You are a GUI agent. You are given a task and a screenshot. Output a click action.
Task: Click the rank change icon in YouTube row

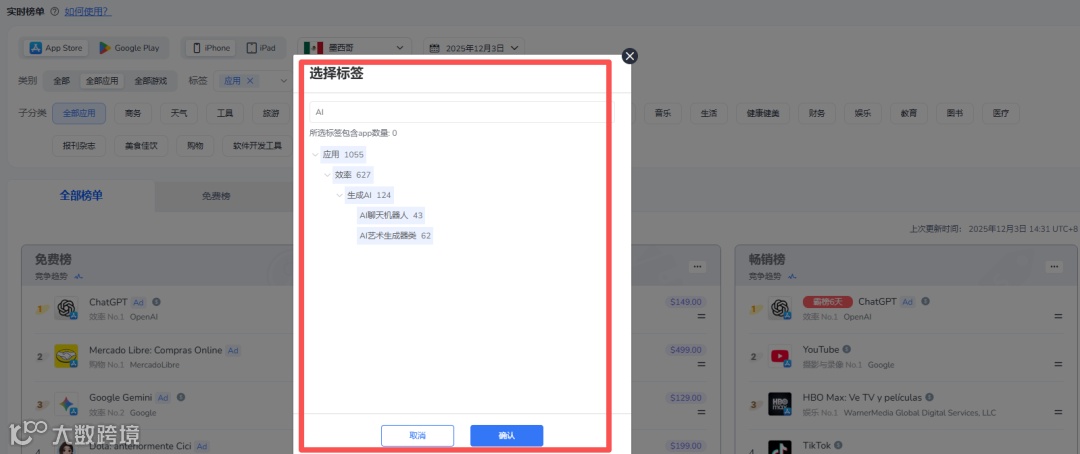[1058, 364]
